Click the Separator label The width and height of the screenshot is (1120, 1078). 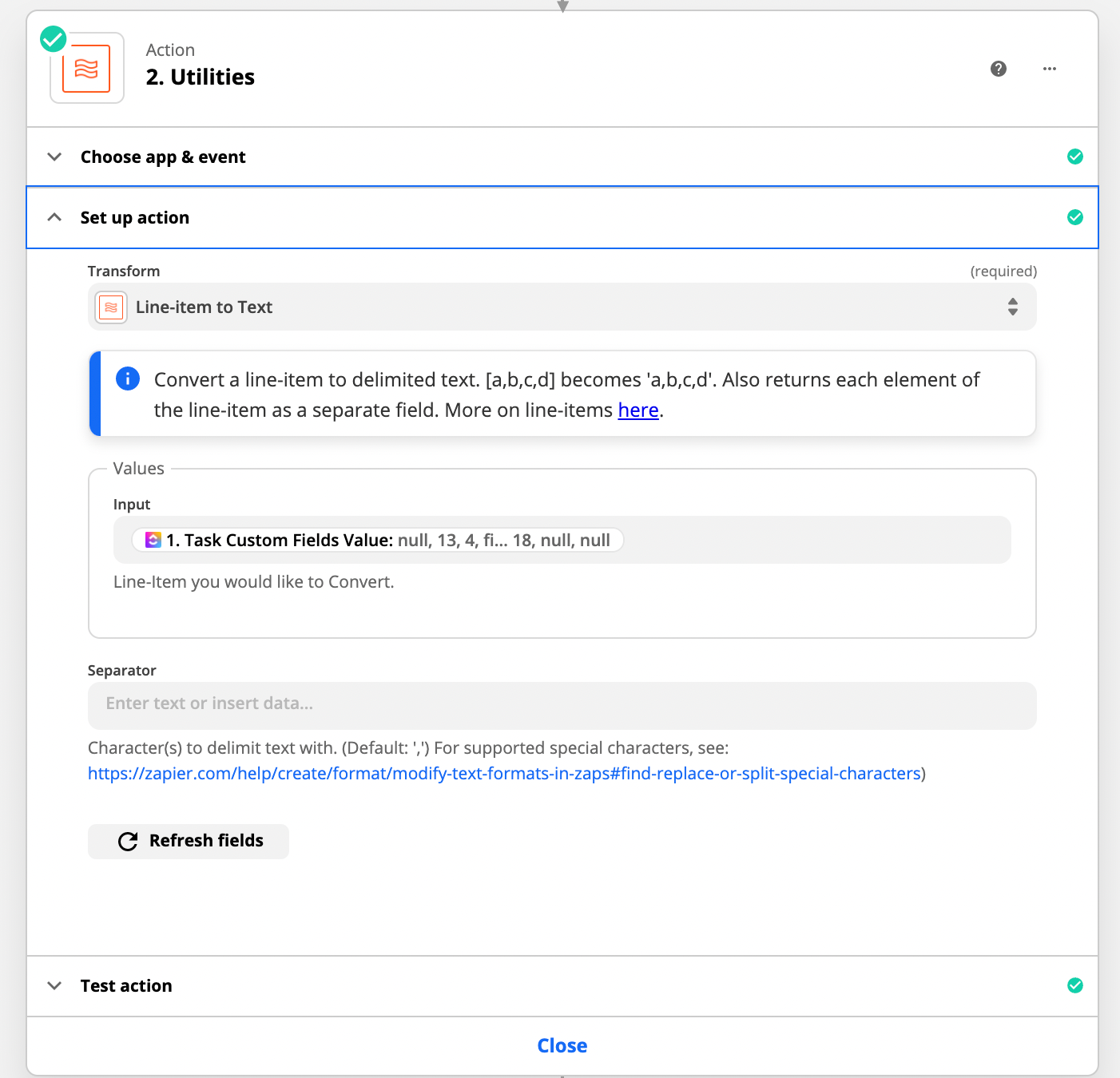point(122,671)
